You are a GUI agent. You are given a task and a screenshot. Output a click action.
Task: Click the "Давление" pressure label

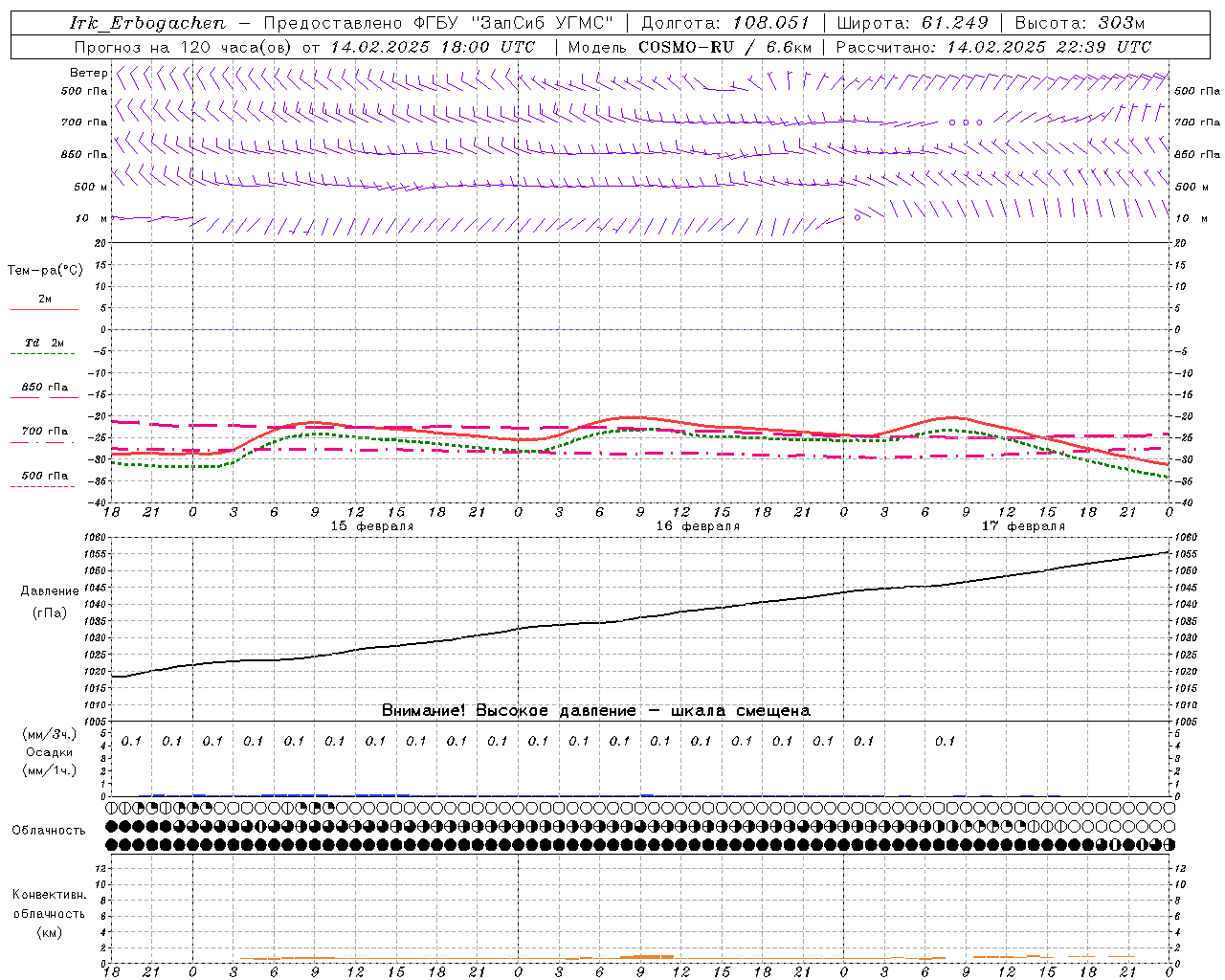[50, 591]
